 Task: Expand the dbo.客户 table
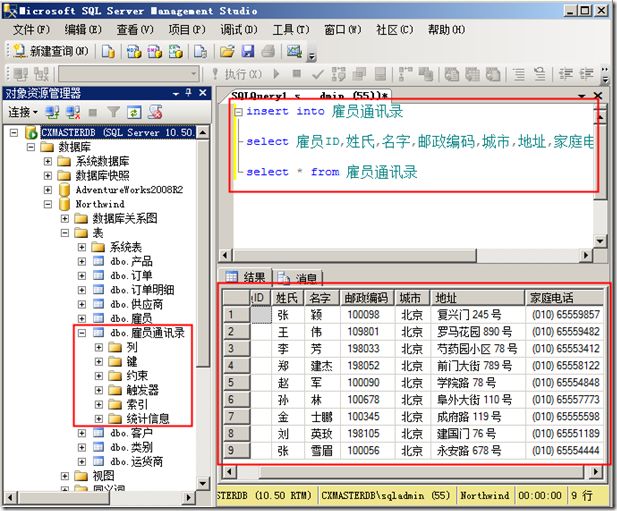[x=82, y=433]
